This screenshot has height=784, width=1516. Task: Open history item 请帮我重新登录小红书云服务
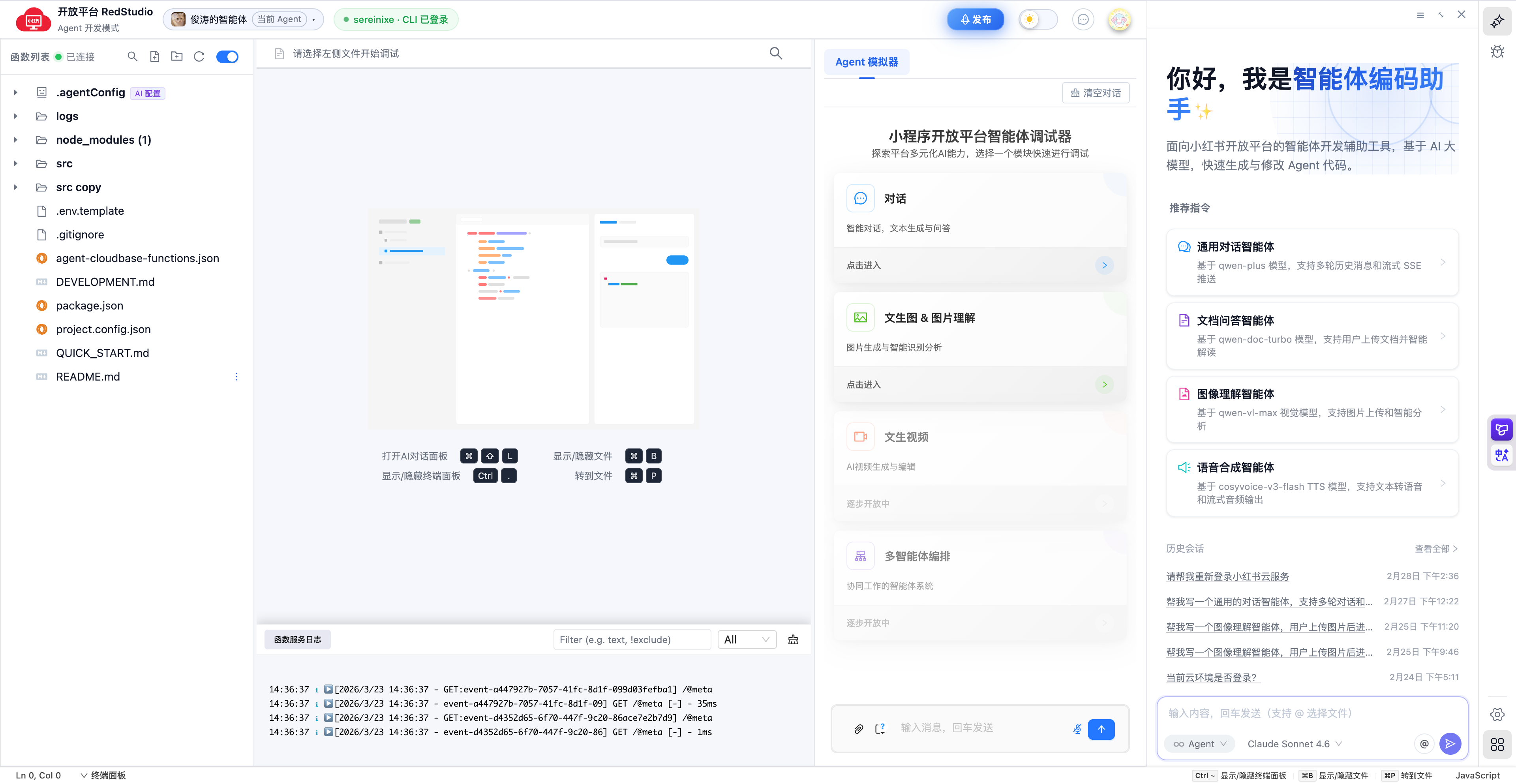(1228, 576)
